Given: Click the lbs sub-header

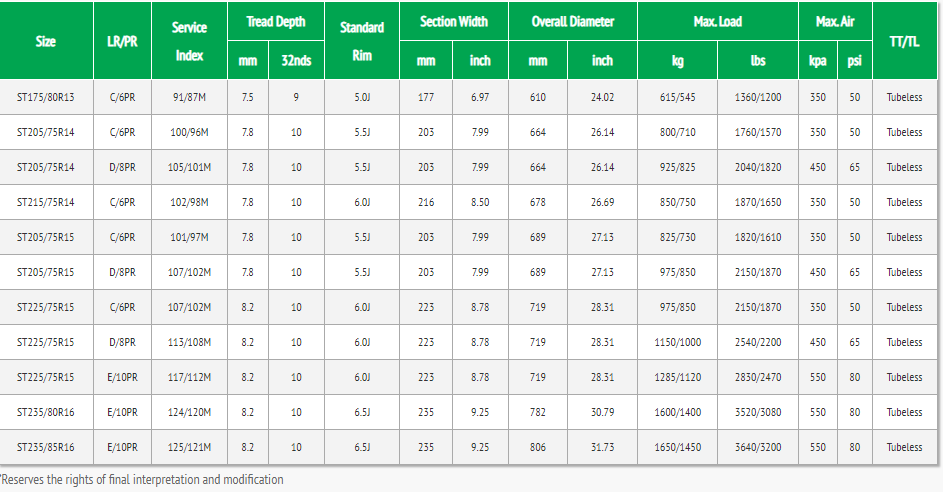Looking at the screenshot, I should point(758,61).
